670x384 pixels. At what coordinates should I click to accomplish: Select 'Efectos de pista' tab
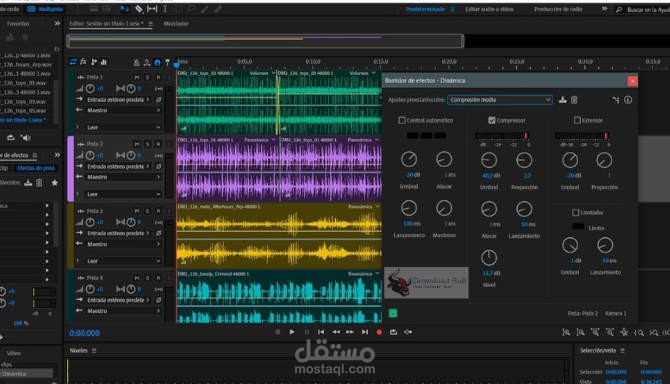point(36,168)
